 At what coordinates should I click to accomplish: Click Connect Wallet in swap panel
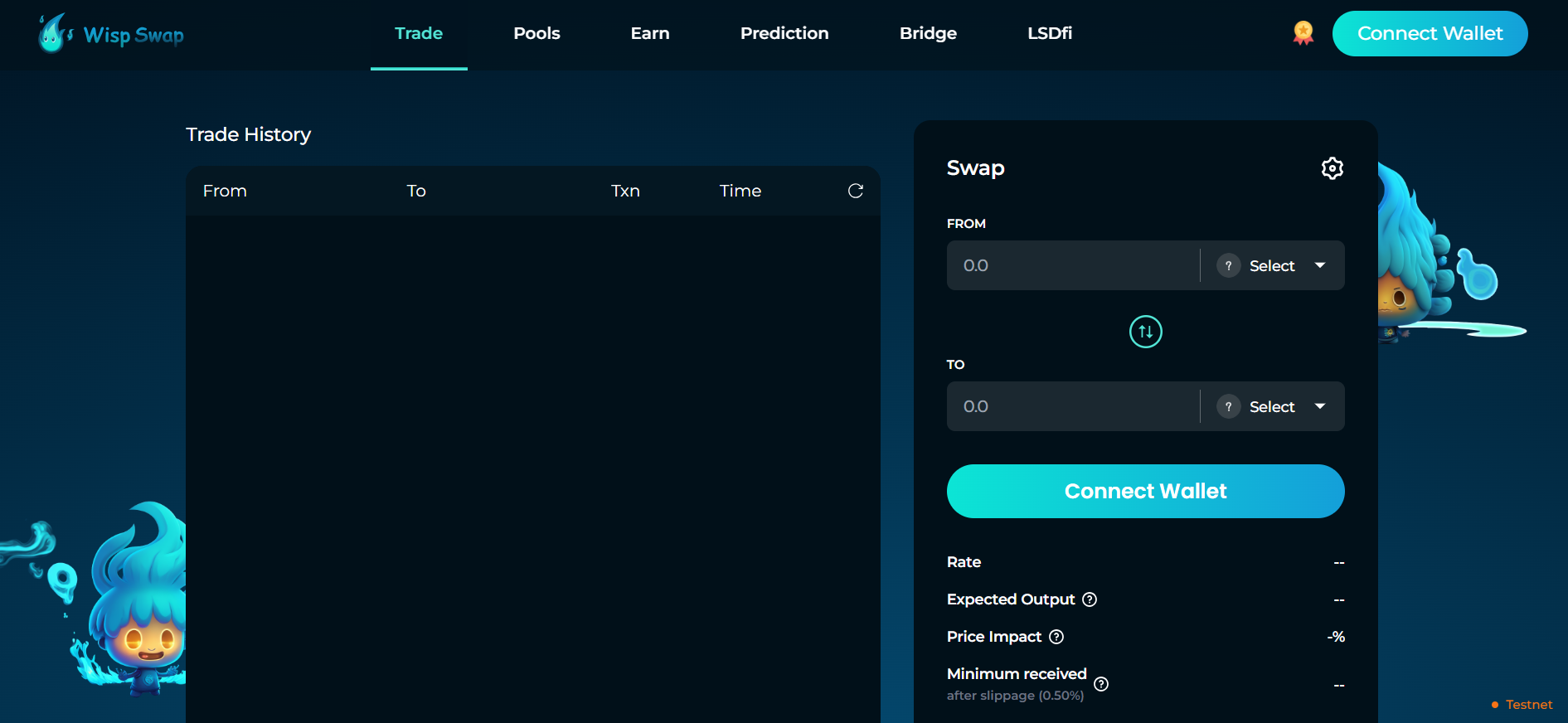pos(1145,491)
